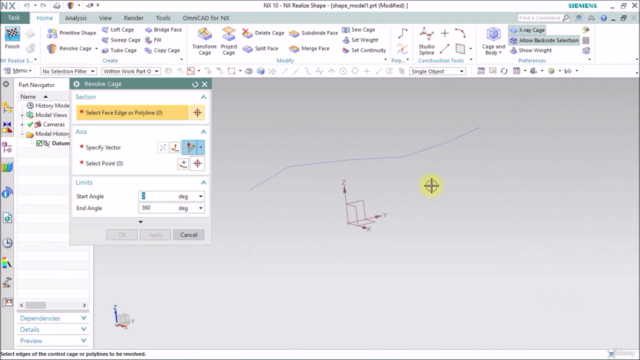The height and width of the screenshot is (360, 640).
Task: Collapse the Section group
Action: (x=203, y=97)
